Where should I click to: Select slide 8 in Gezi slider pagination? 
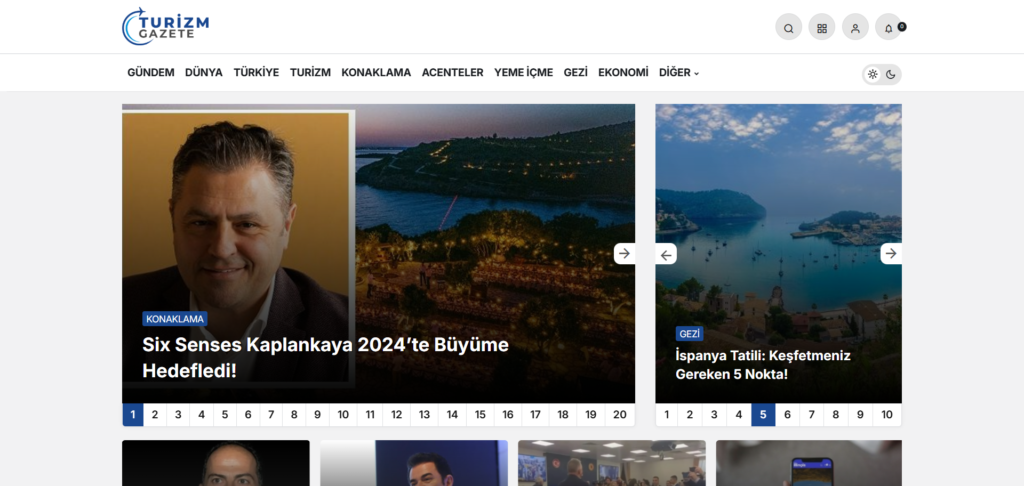(x=835, y=415)
